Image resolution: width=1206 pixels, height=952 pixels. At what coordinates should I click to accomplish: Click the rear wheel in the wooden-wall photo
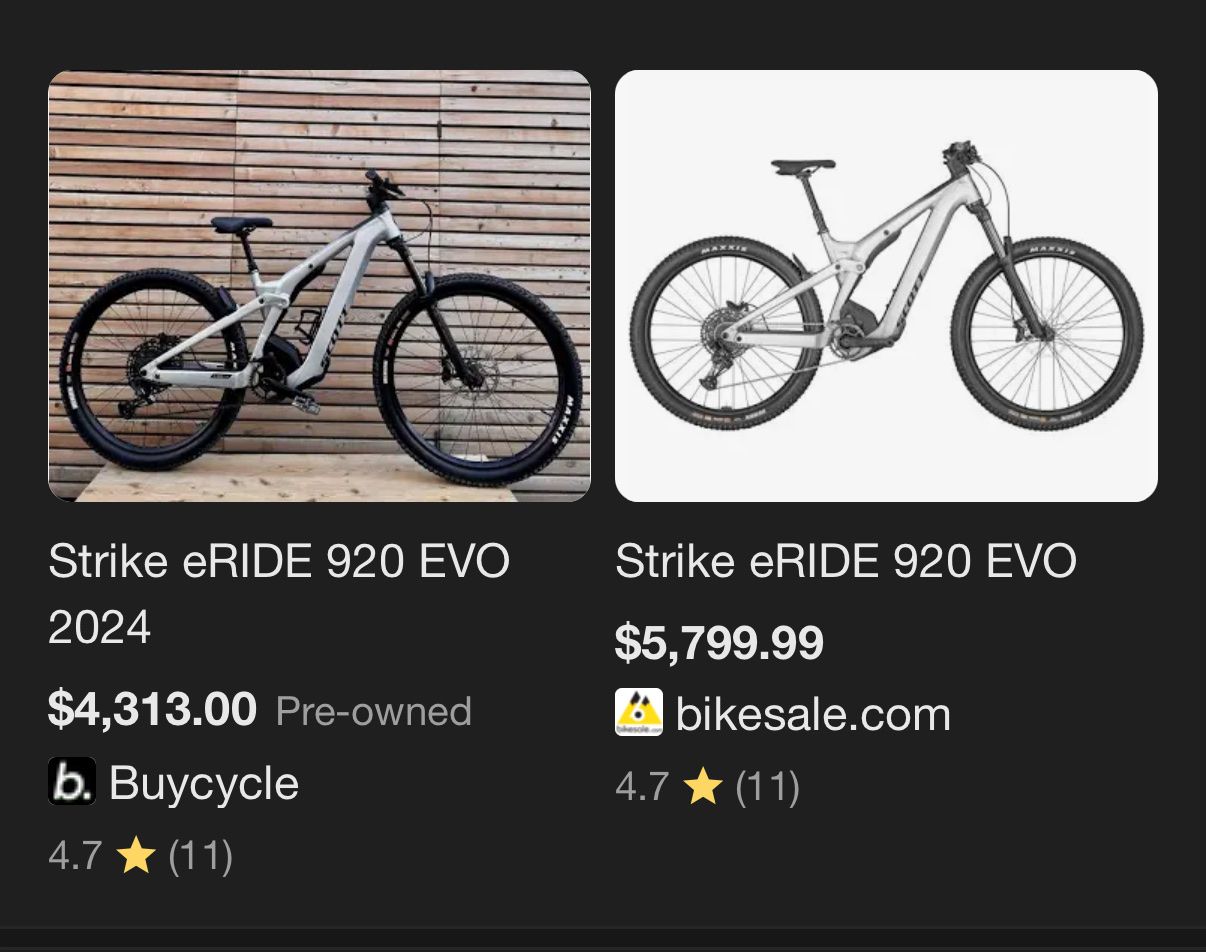point(148,370)
